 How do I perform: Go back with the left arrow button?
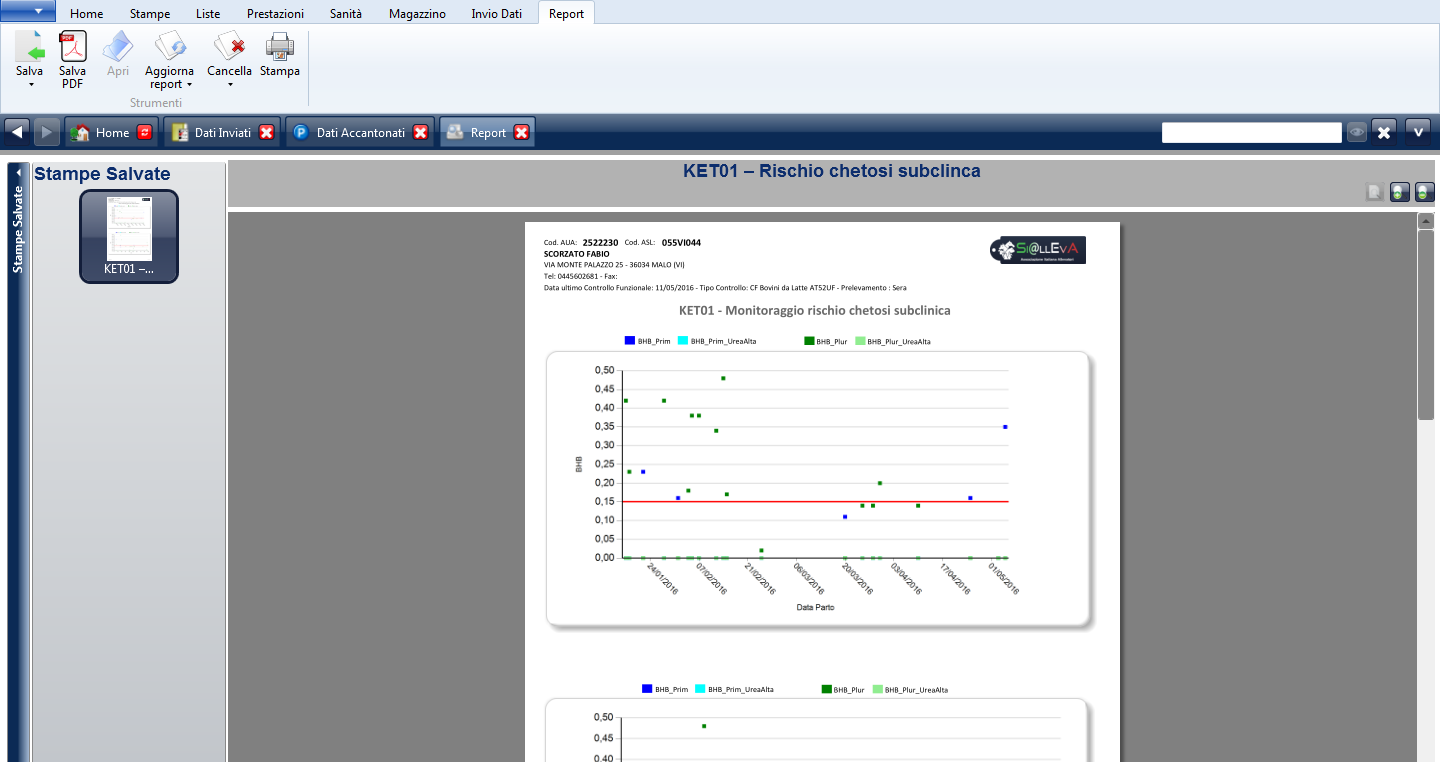(x=16, y=132)
